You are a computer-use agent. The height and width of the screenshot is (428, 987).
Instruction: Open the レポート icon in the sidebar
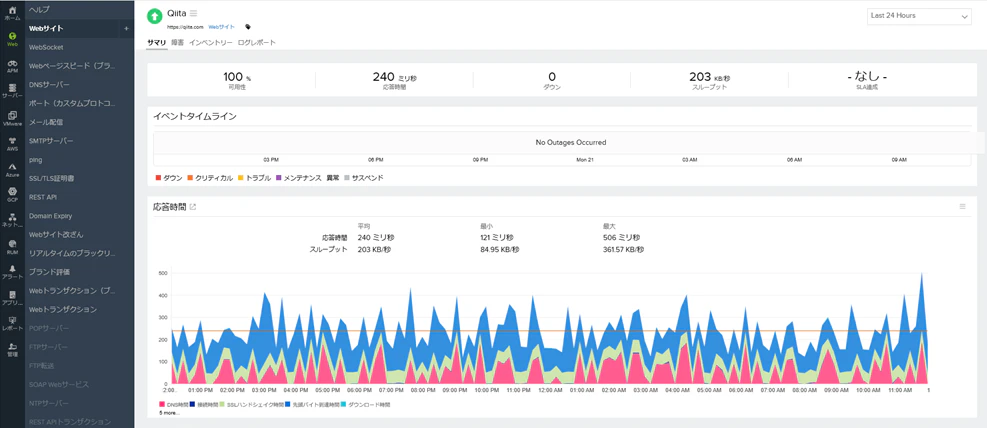pos(13,322)
